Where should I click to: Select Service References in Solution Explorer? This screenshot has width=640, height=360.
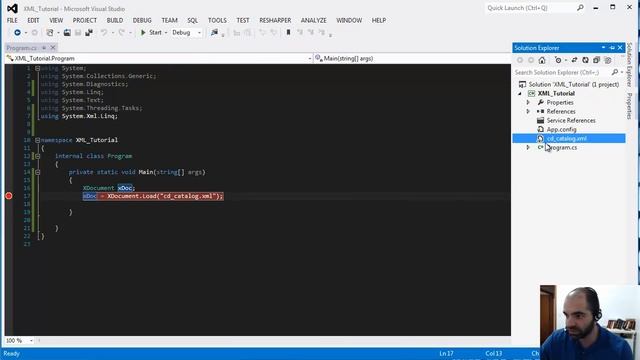(x=571, y=120)
